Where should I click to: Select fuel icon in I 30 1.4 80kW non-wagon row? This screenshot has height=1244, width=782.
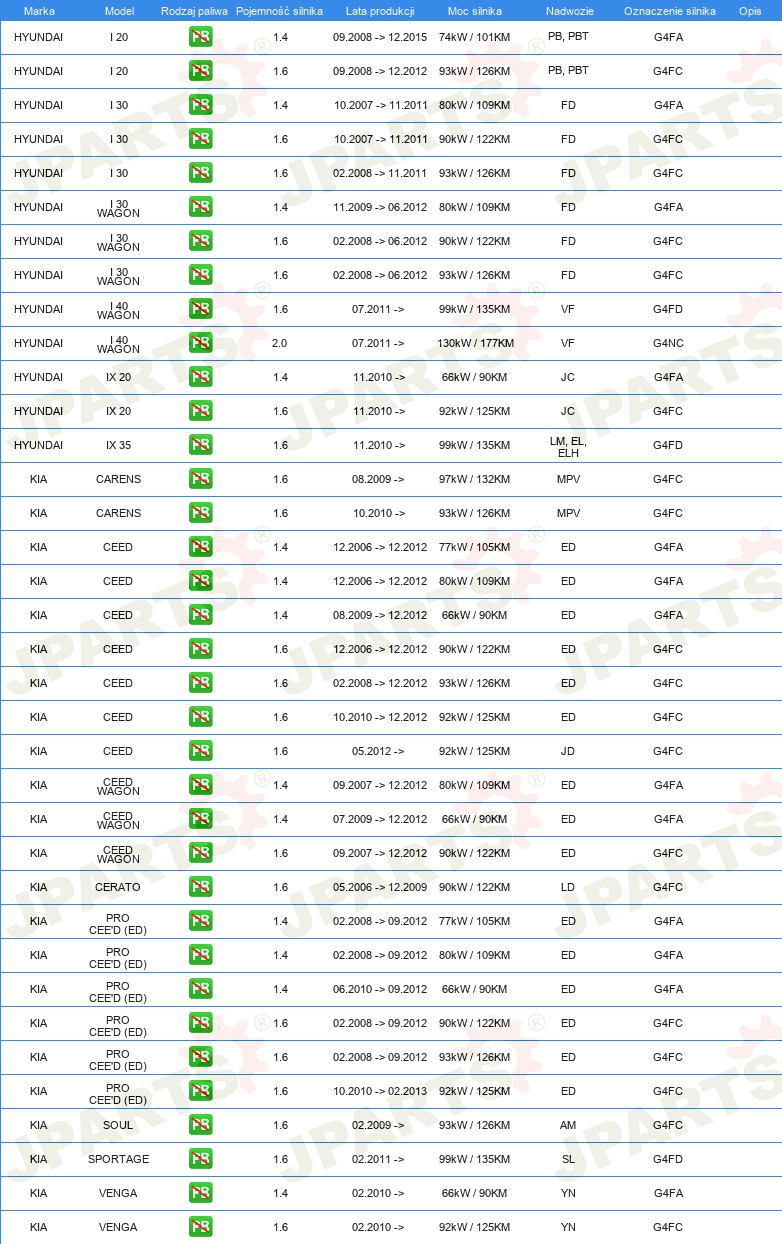[x=200, y=105]
